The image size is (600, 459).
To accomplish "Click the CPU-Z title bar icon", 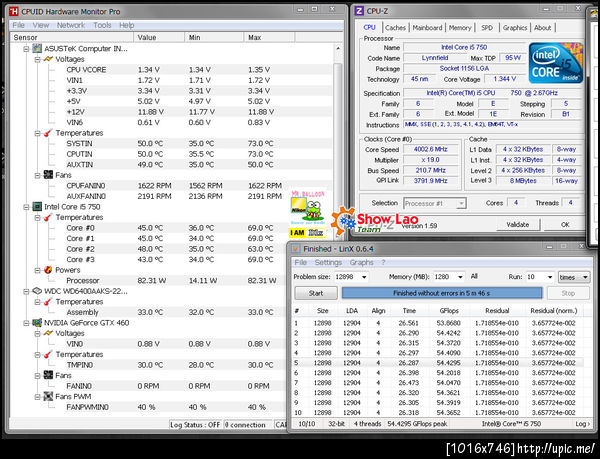I will click(359, 11).
